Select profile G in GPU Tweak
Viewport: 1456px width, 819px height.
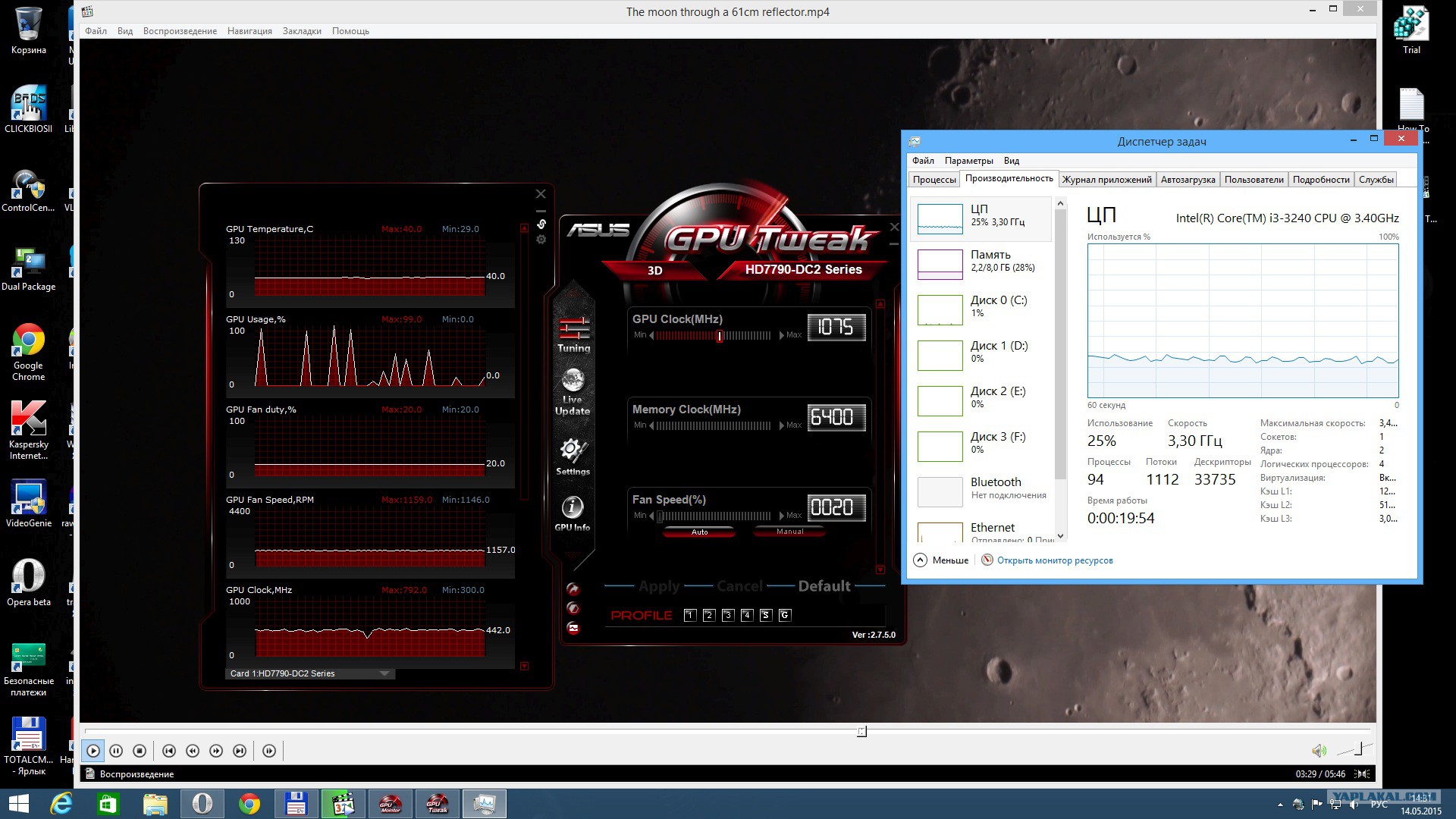[x=785, y=615]
